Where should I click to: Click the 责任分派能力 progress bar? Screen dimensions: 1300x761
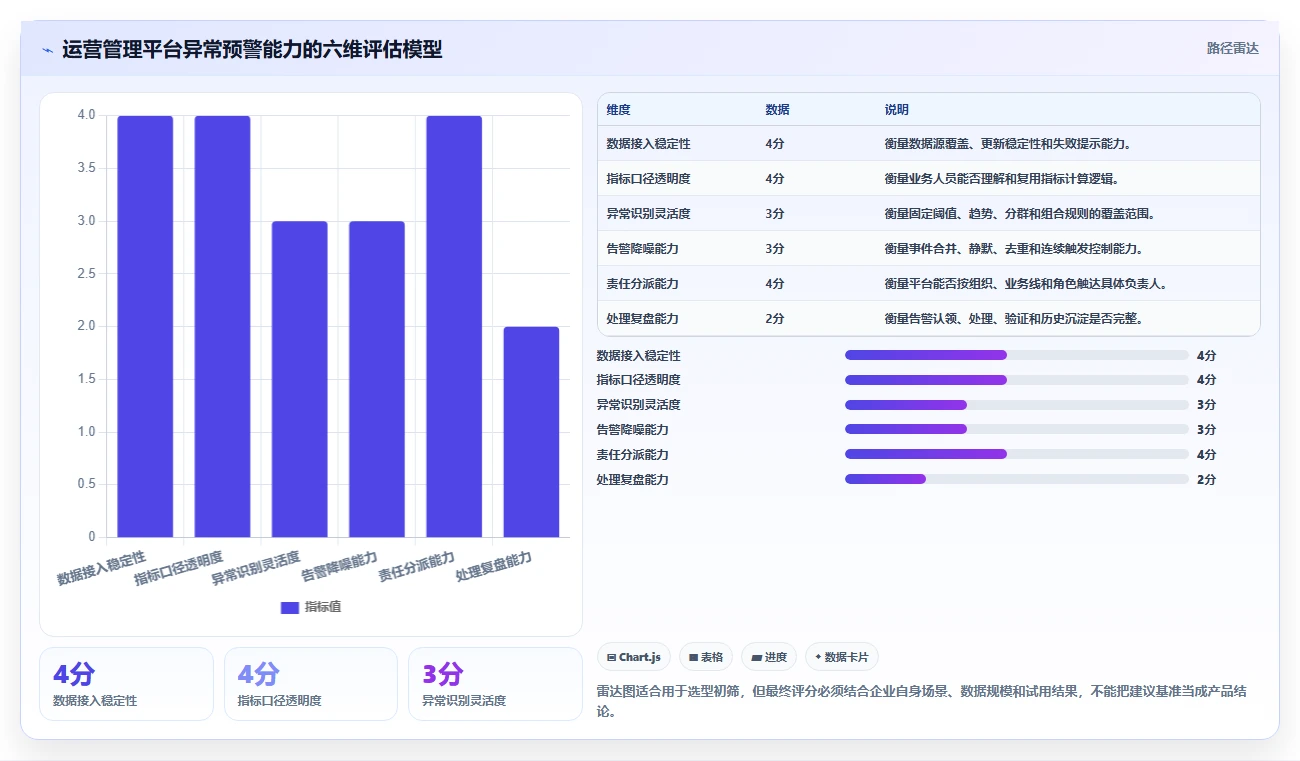(x=1017, y=454)
